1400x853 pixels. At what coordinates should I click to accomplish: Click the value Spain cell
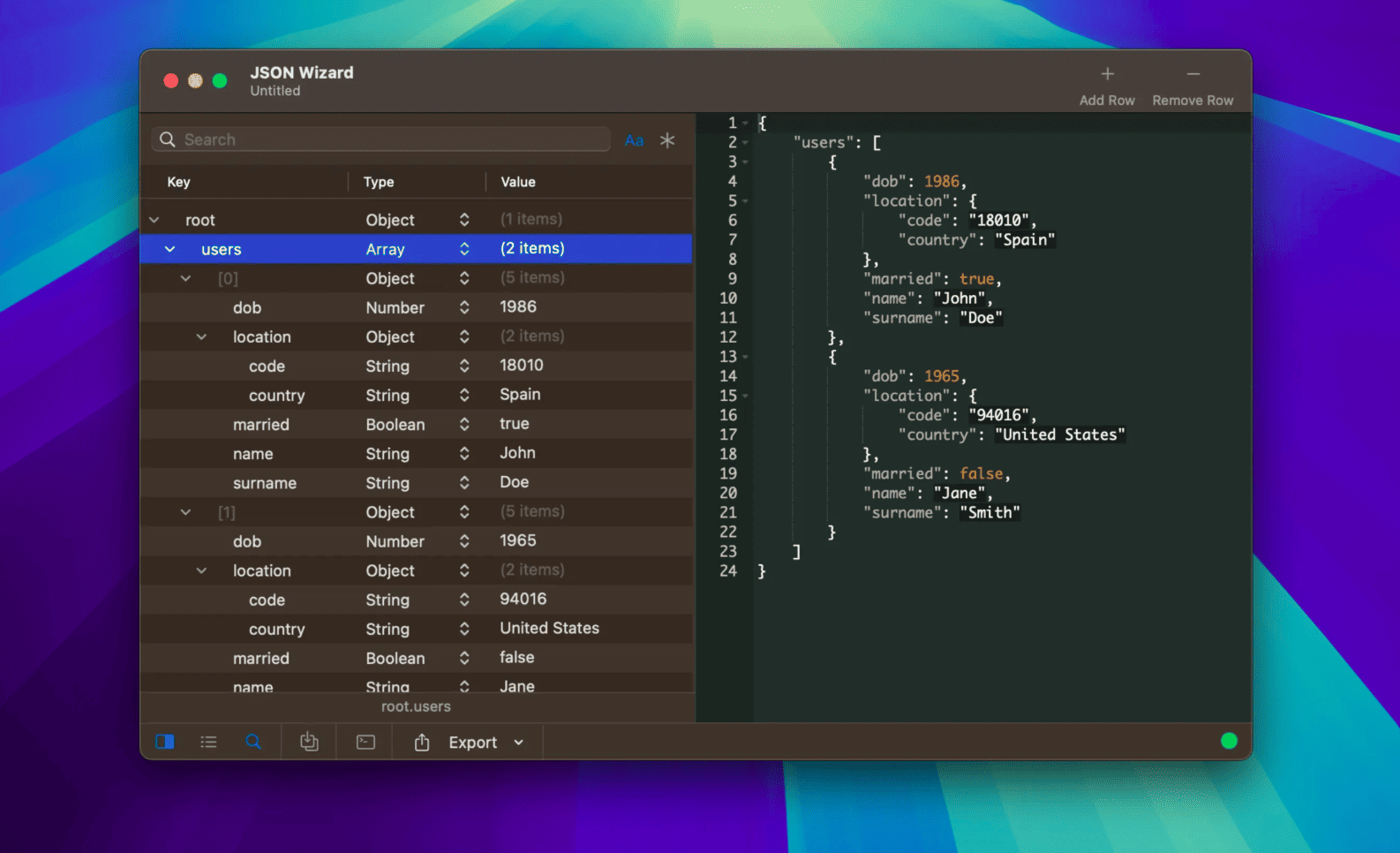click(520, 395)
